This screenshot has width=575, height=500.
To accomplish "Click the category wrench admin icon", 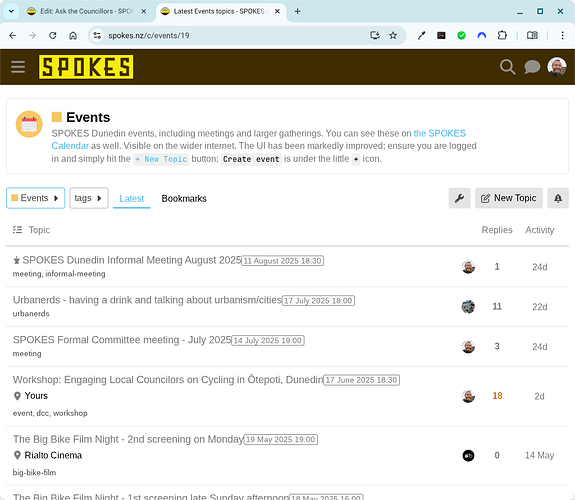I will (x=459, y=198).
